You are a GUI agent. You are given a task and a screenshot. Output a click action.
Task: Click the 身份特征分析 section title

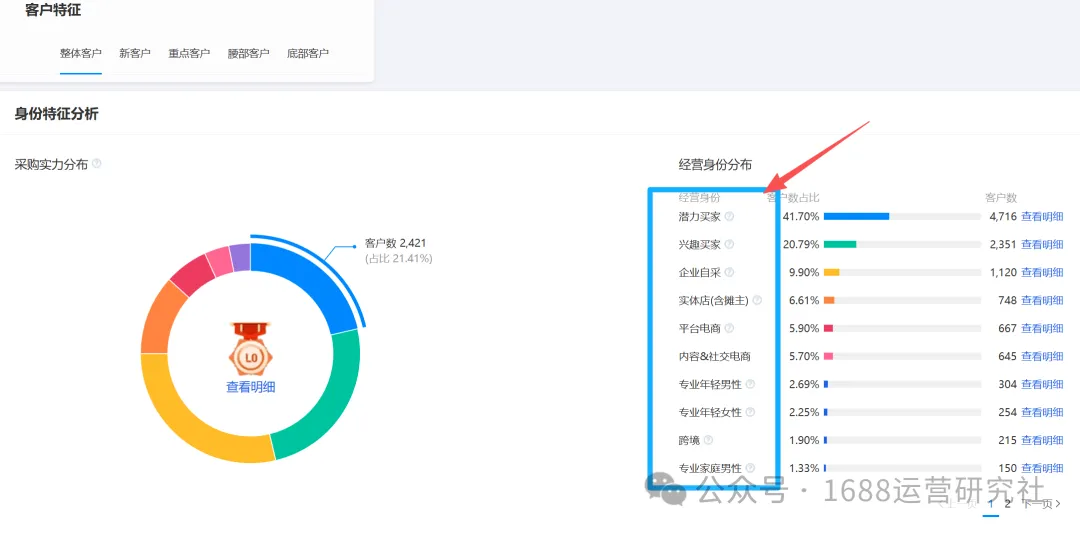pos(56,114)
